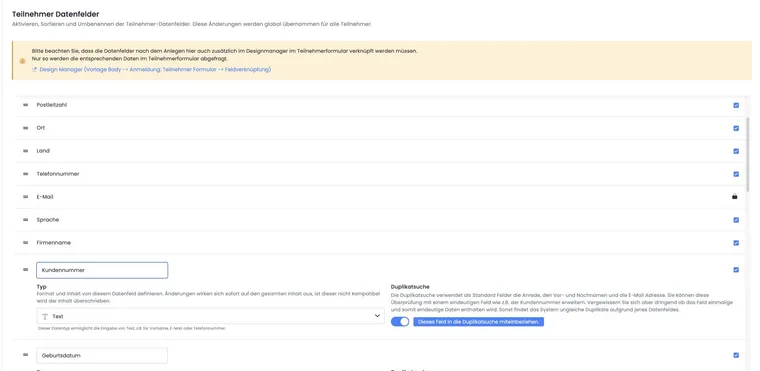760x371 pixels.
Task: Grab the drag handle of Ort row
Action: click(26, 128)
